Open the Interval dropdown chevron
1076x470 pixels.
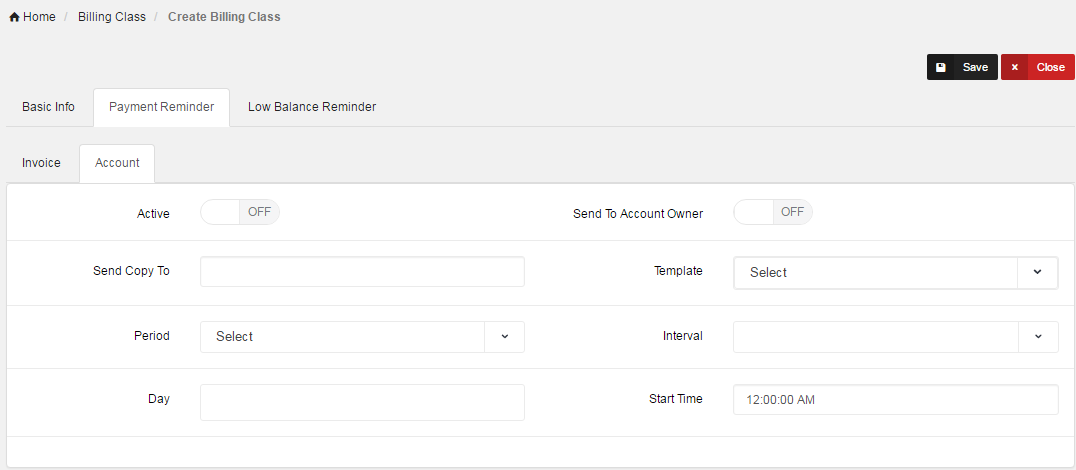click(x=1037, y=337)
